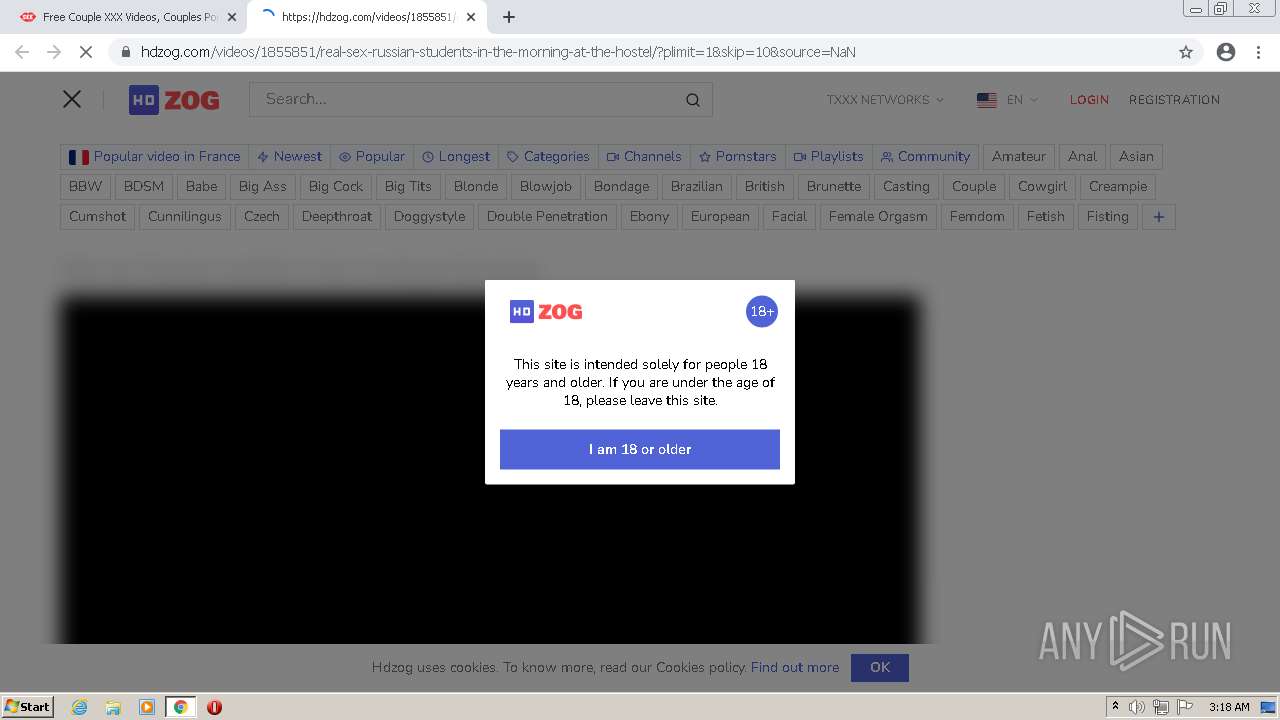Click the browser forward arrow
Viewport: 1280px width, 720px height.
54,52
